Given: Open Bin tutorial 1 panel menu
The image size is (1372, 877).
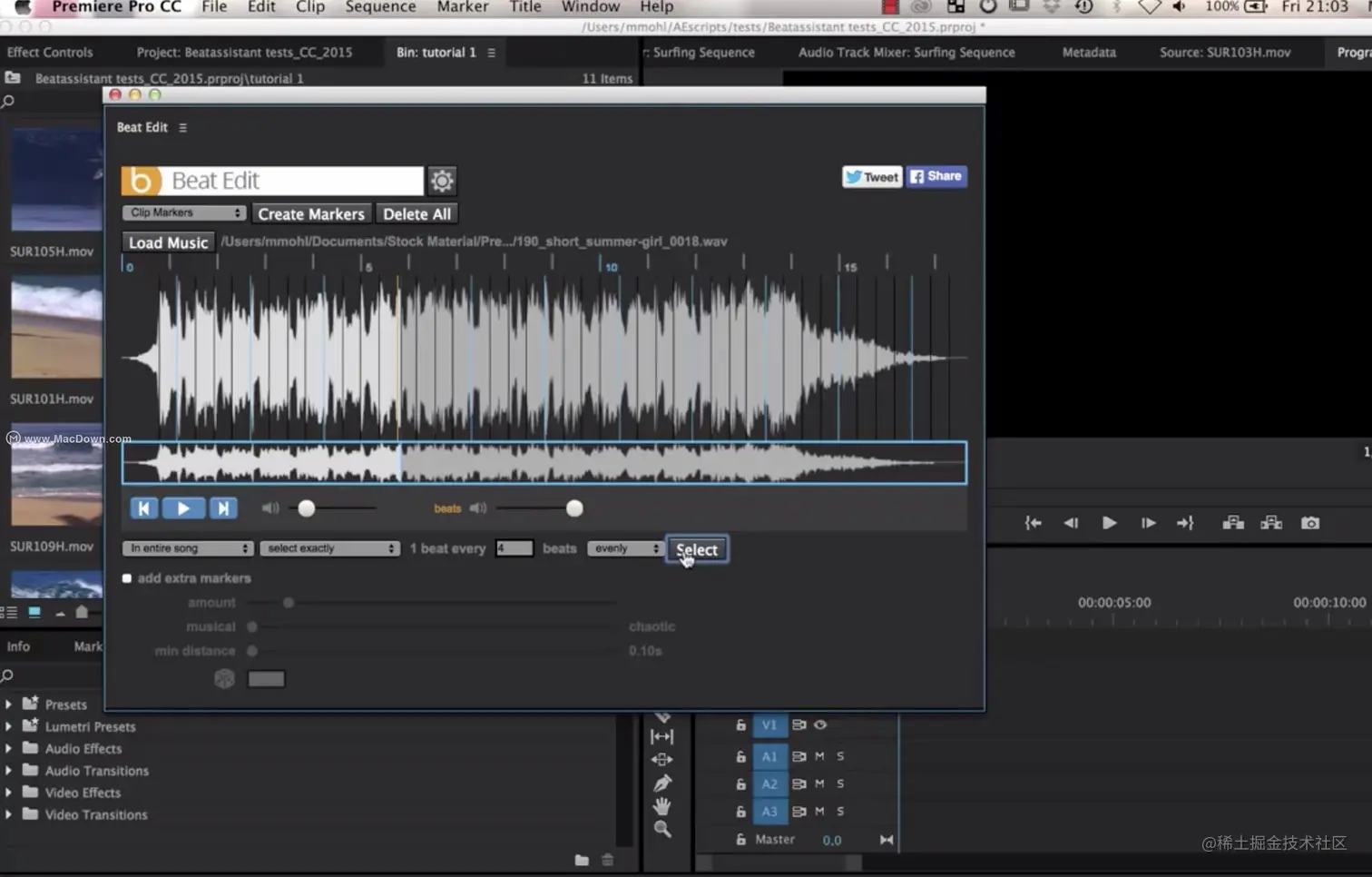Looking at the screenshot, I should 491,53.
